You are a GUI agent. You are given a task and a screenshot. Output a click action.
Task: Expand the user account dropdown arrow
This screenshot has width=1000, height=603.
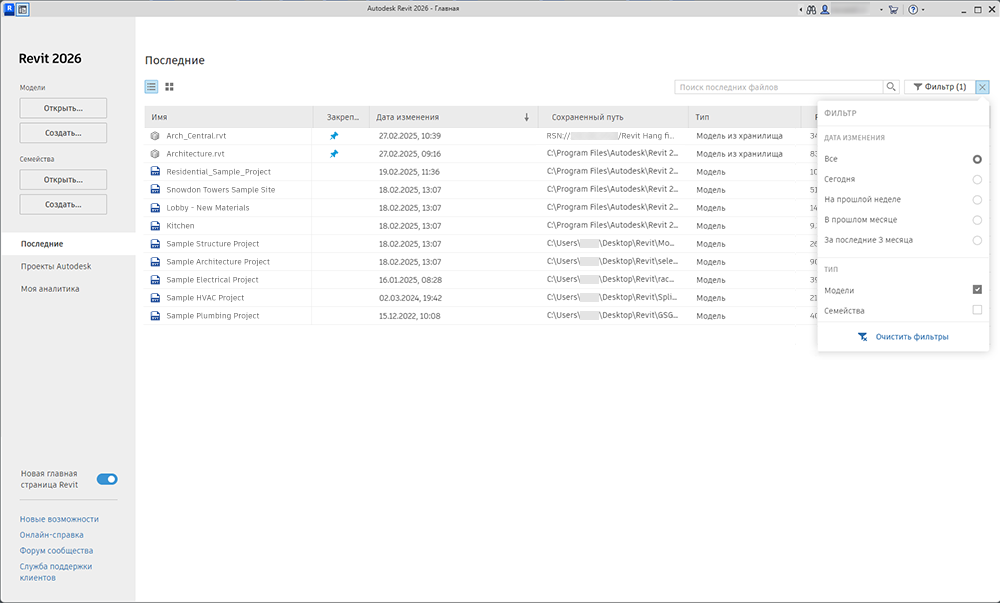(x=881, y=10)
